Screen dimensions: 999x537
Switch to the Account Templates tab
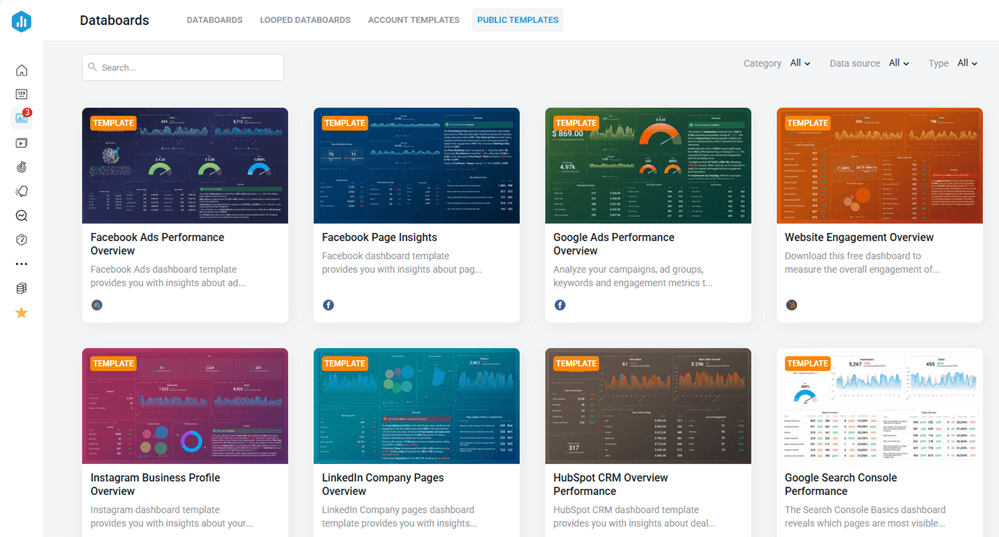point(413,20)
